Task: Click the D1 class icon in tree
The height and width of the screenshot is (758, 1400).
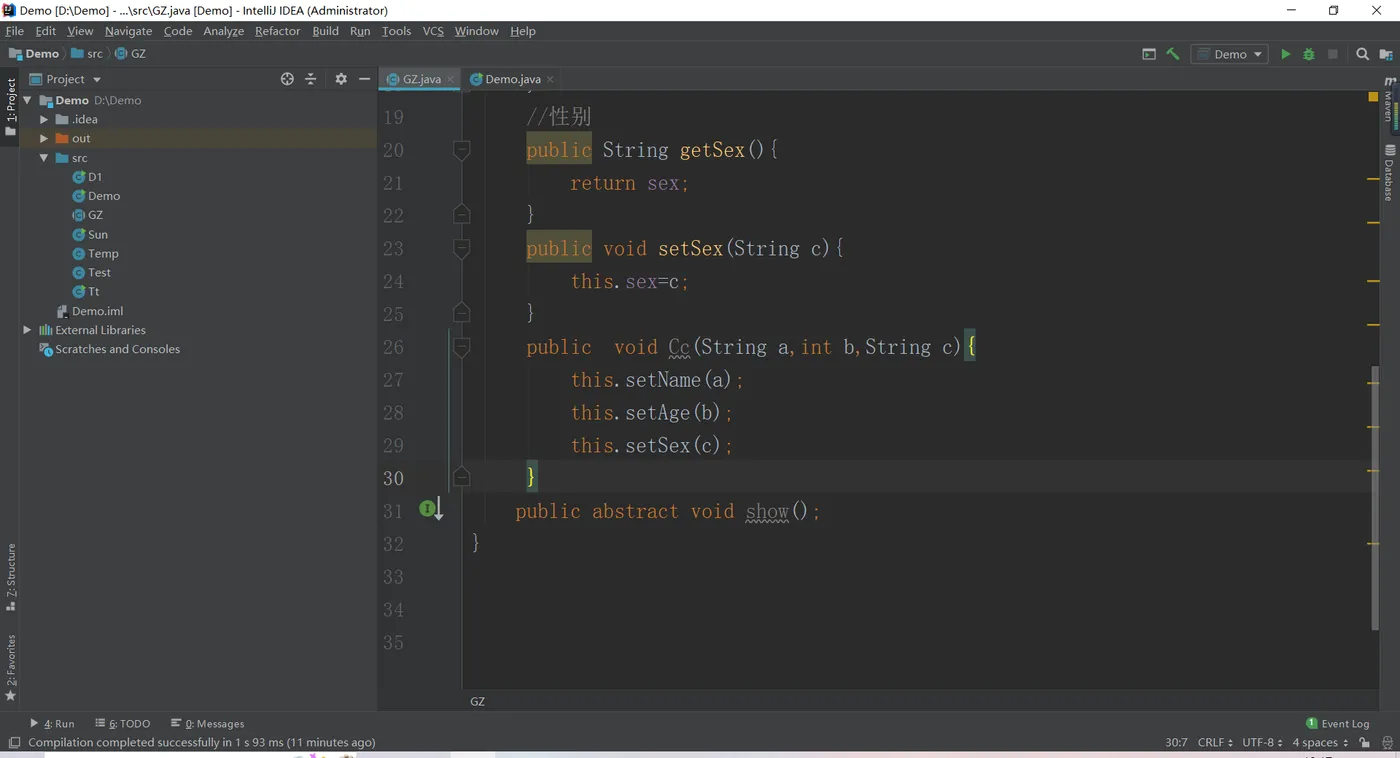Action: click(x=79, y=177)
